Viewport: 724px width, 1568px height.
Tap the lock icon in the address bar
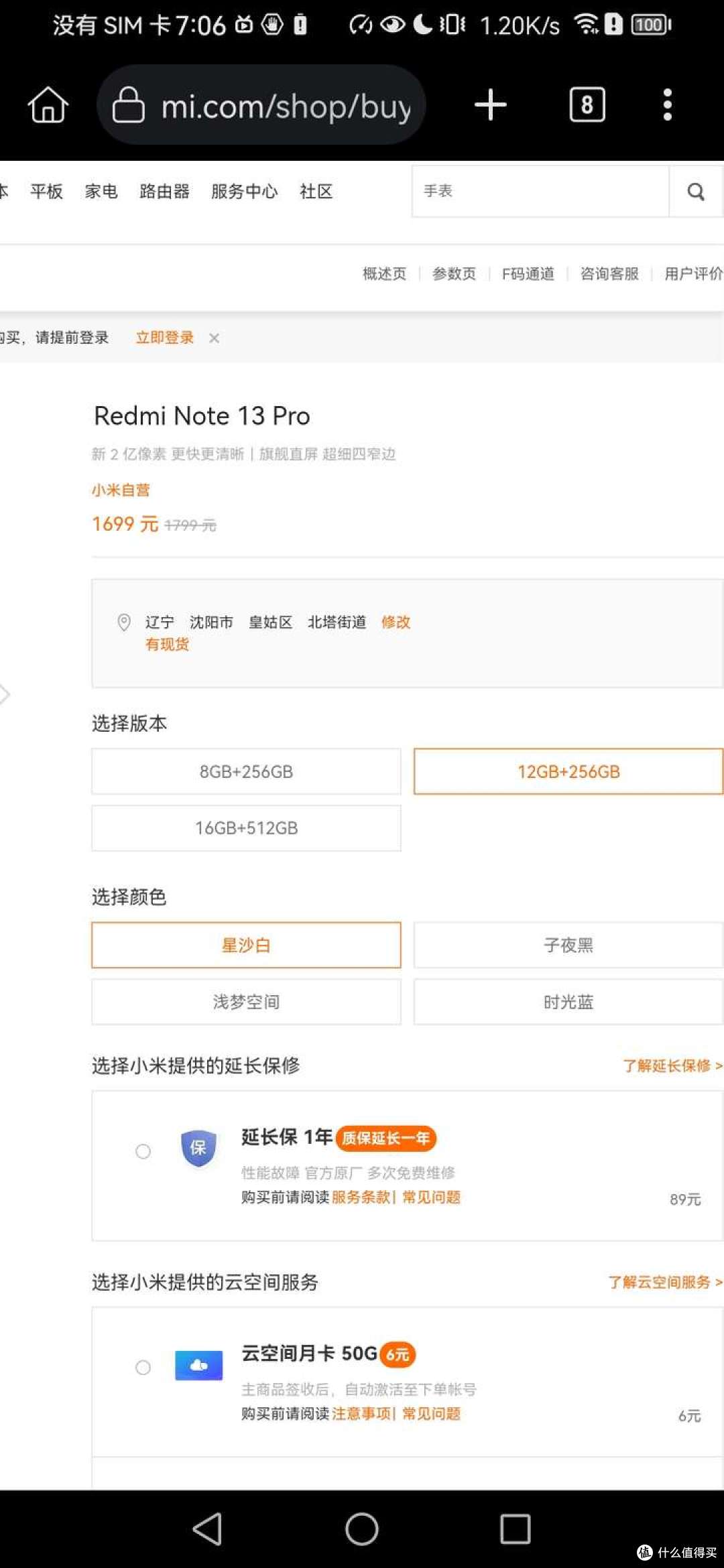128,105
